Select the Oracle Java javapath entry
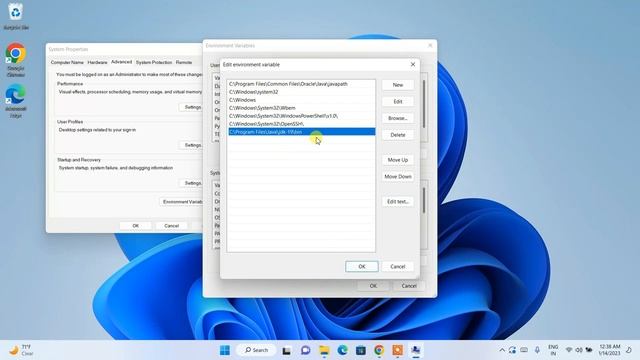 click(301, 84)
